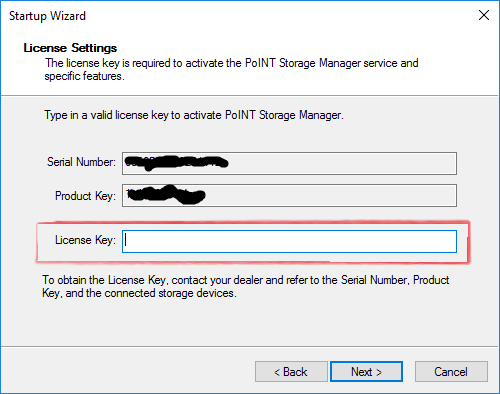Screen dimensions: 500x394
Task: Click the 'License Key:' label
Action: point(85,240)
